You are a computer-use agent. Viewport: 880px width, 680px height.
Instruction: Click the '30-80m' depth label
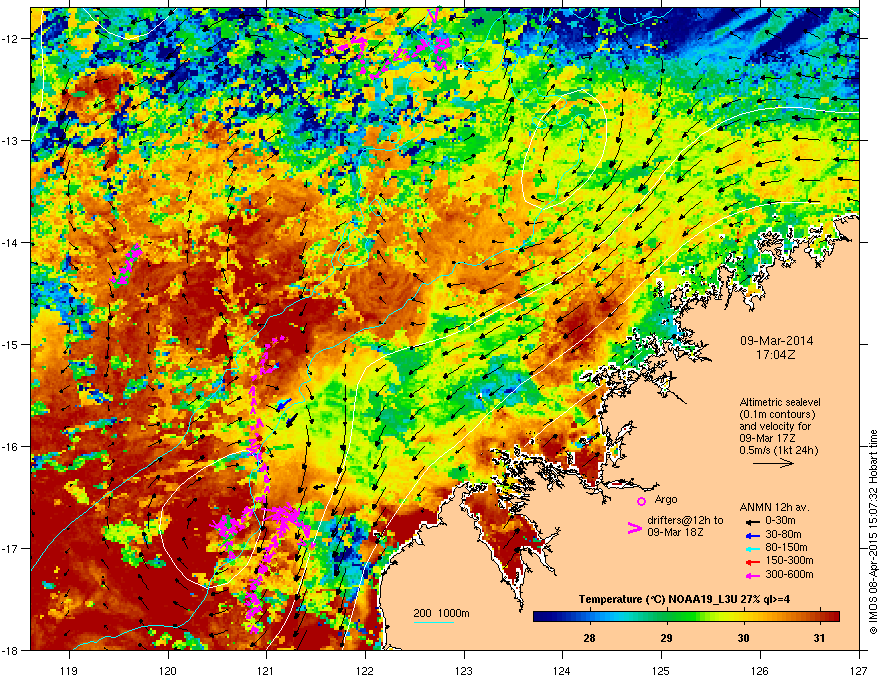point(783,534)
